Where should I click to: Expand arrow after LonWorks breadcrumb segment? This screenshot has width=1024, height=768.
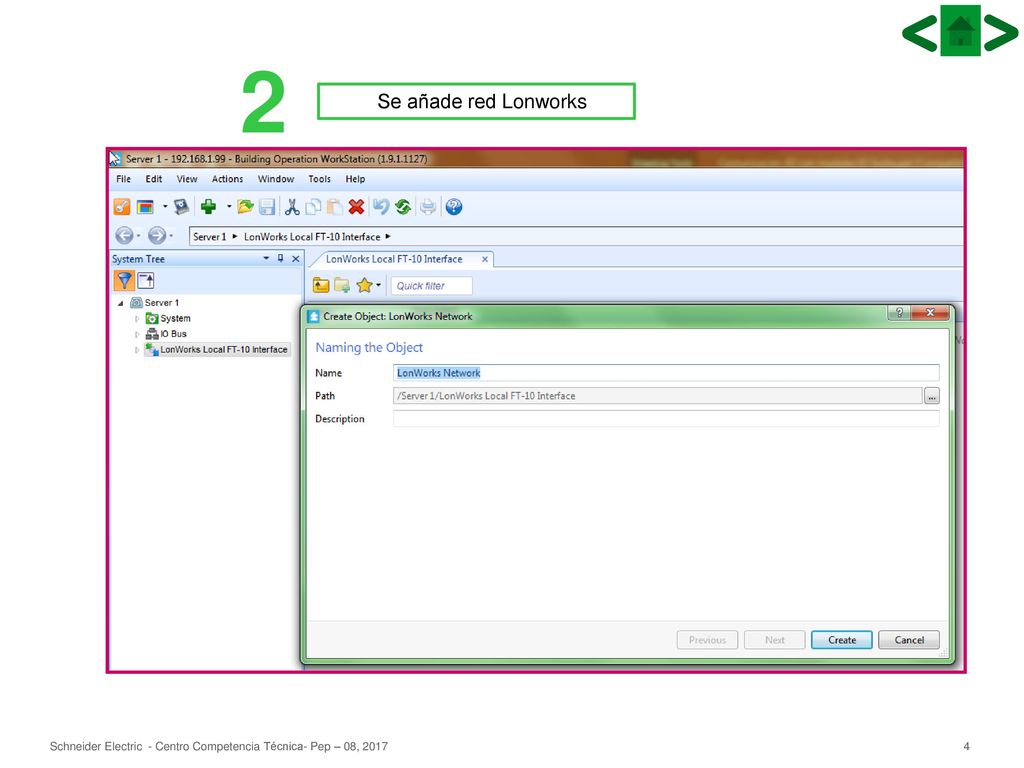pos(388,236)
